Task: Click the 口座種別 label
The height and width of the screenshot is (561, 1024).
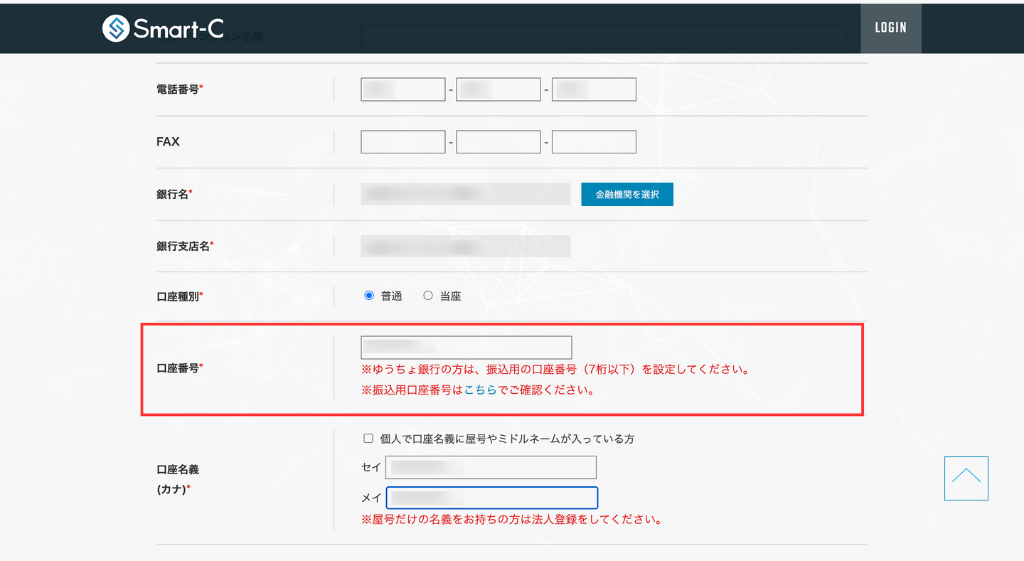Action: click(x=180, y=297)
